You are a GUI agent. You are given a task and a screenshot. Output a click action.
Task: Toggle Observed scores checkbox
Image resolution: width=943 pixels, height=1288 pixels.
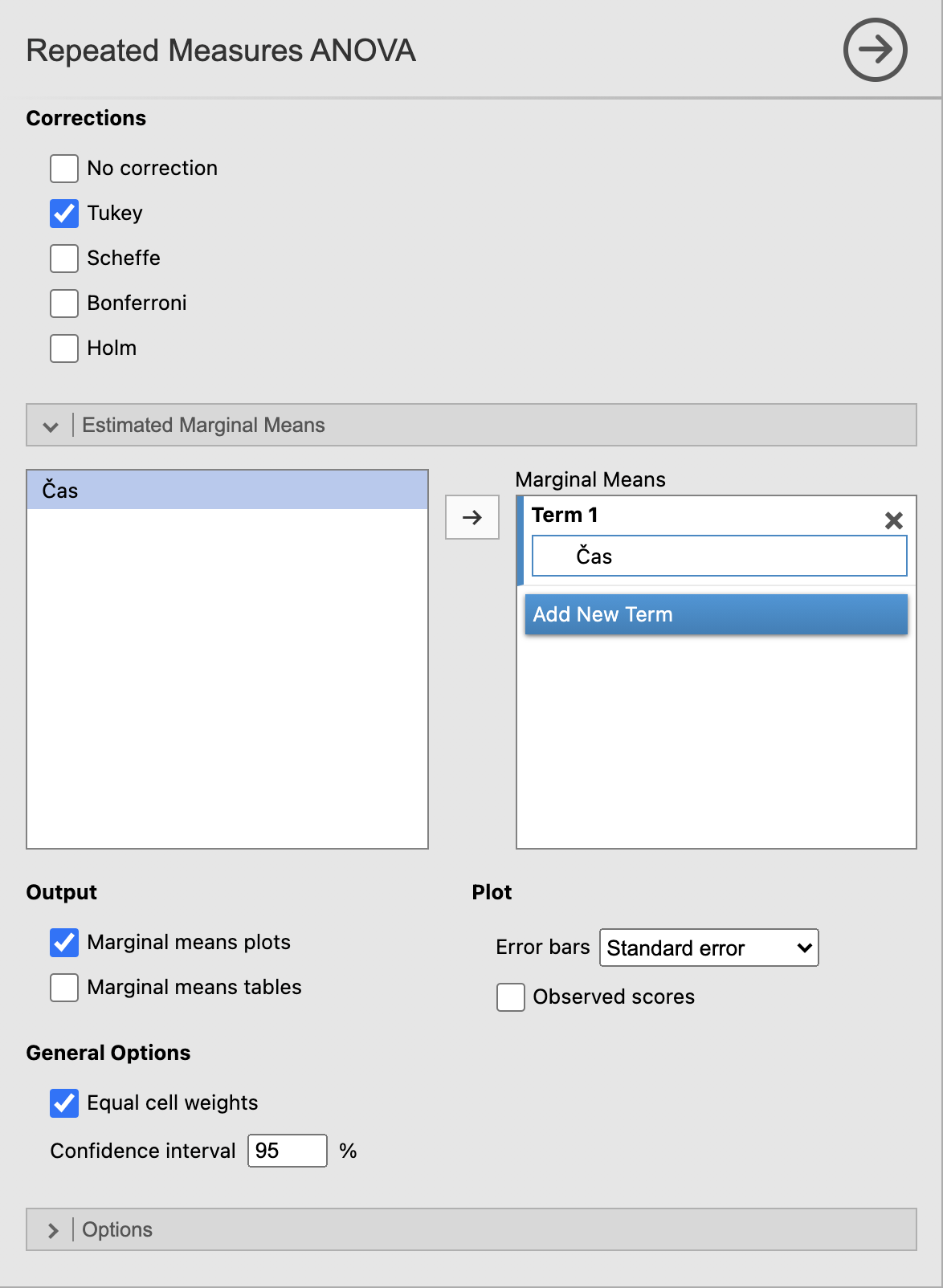click(511, 997)
